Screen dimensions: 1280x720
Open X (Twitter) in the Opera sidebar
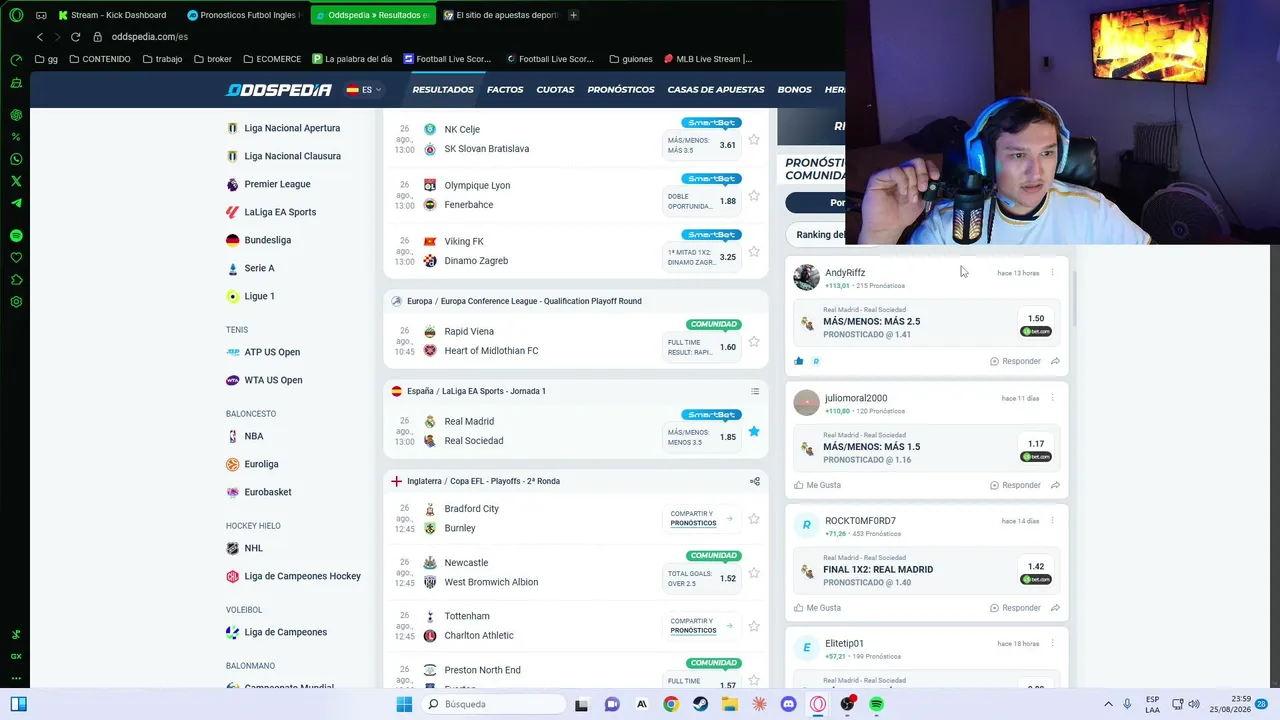[16, 181]
